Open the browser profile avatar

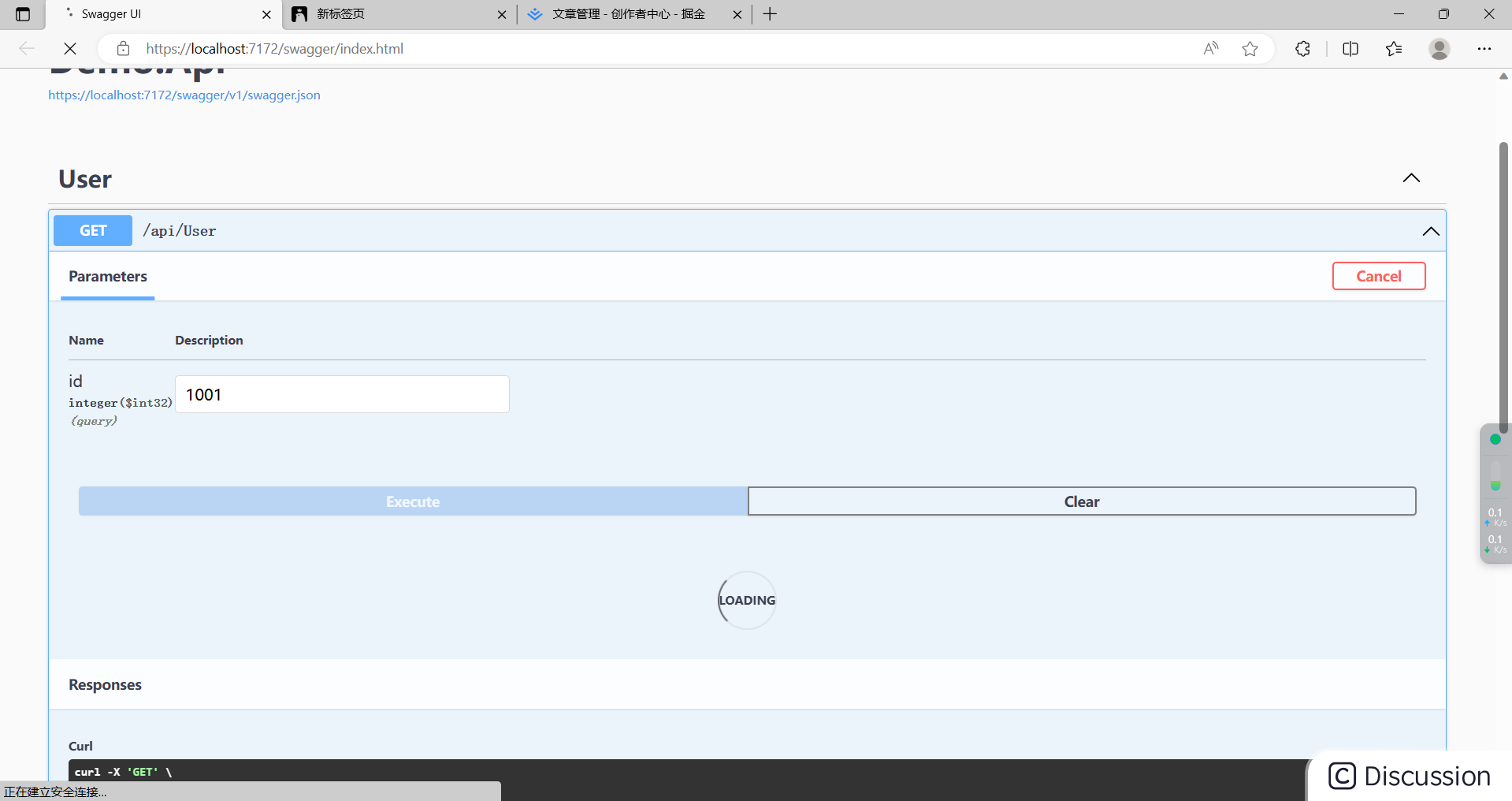(1440, 49)
